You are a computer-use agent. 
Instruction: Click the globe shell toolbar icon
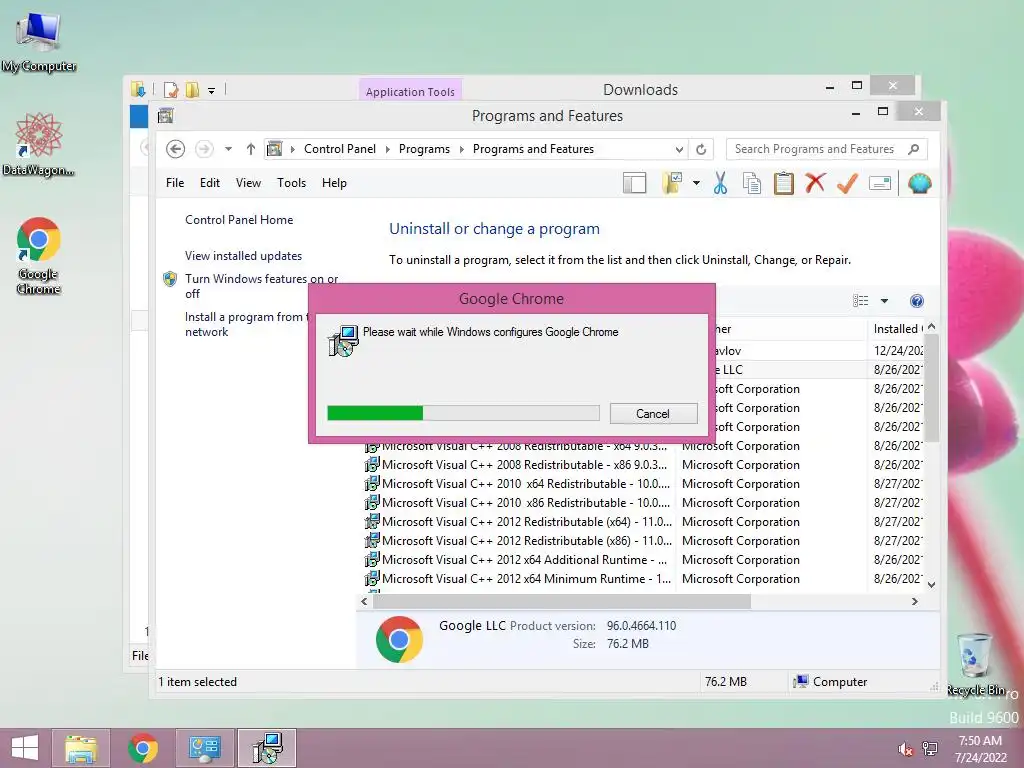[920, 184]
